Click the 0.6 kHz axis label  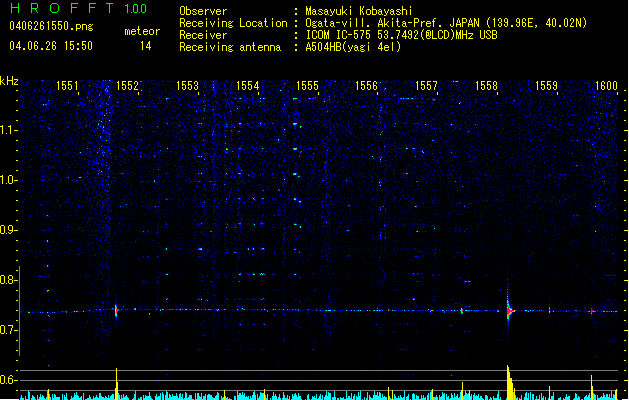point(8,380)
